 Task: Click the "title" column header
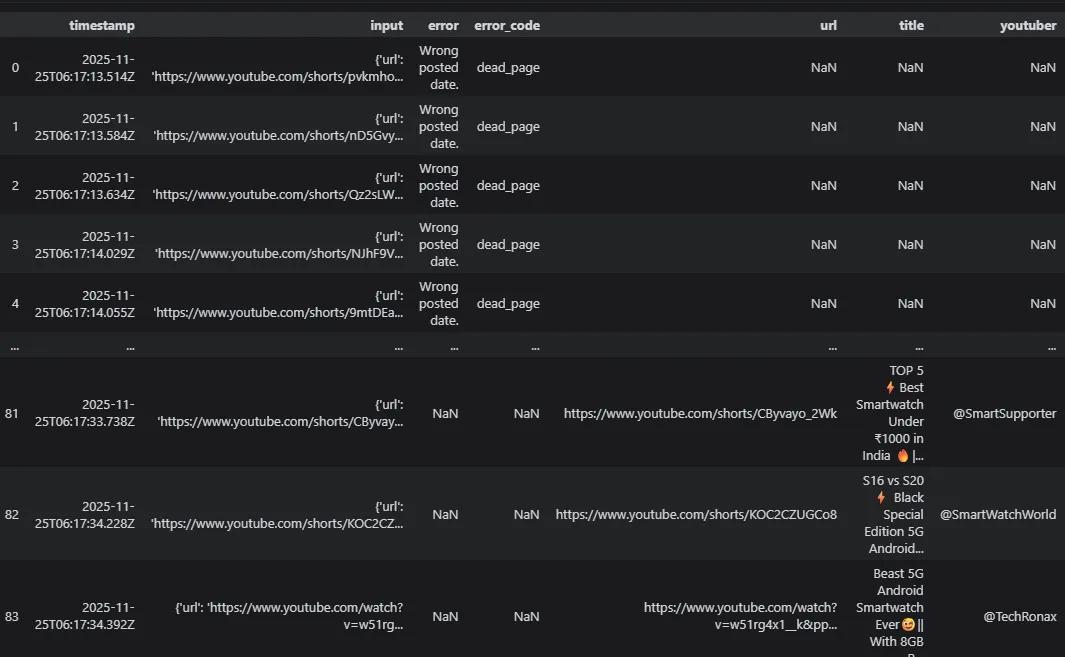(x=910, y=26)
